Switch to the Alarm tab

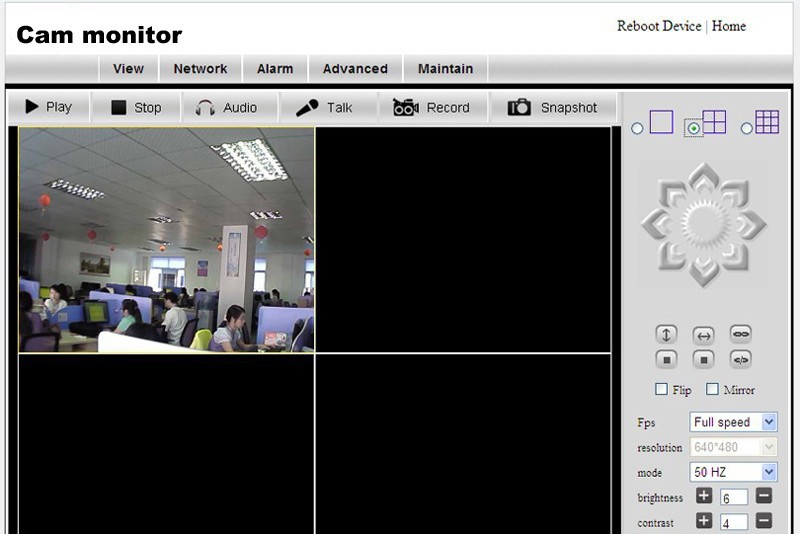coord(275,69)
